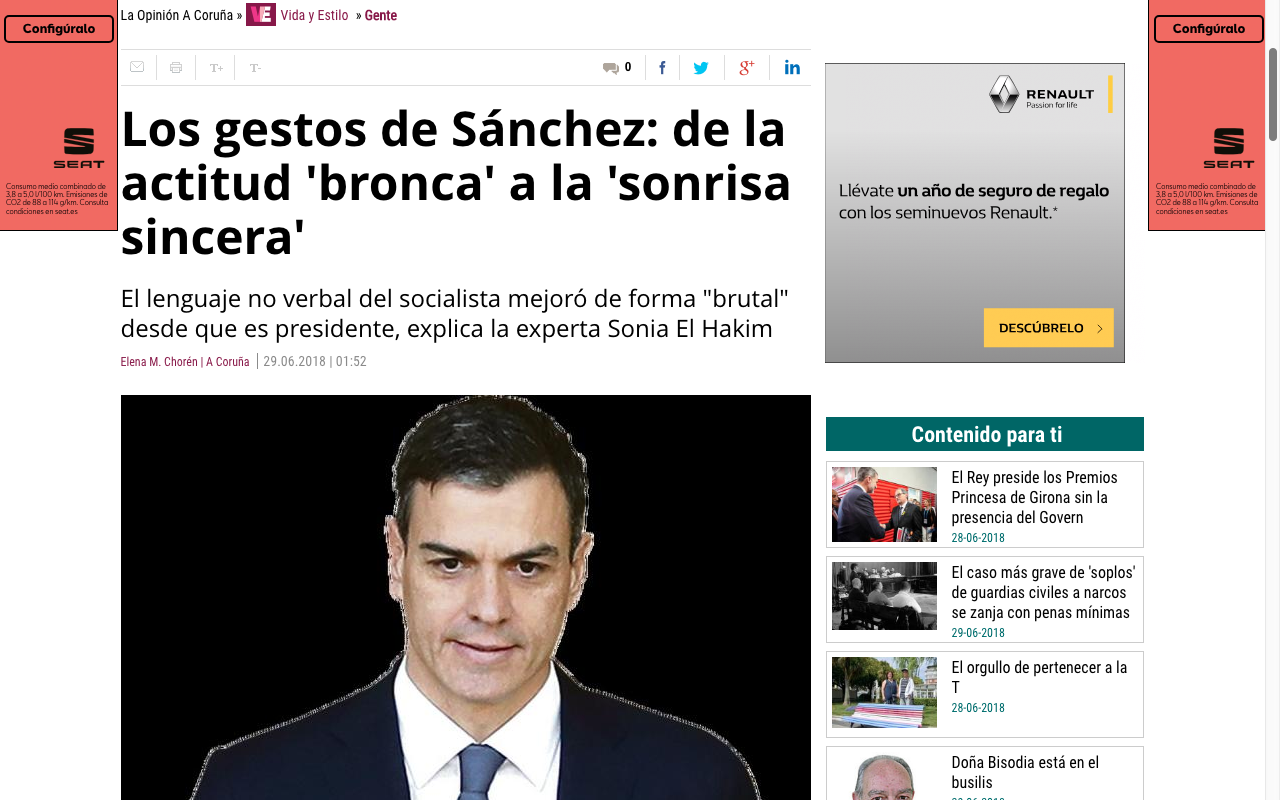The image size is (1280, 800).
Task: Share article on LinkedIn icon
Action: coord(792,68)
